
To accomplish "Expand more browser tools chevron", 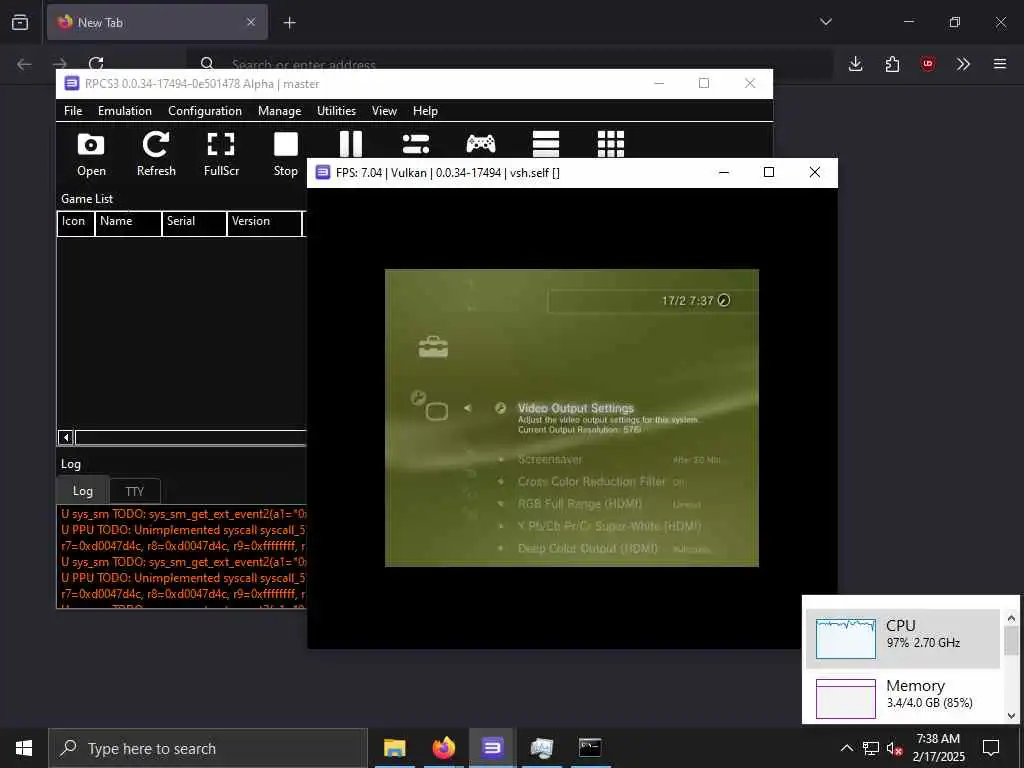I will point(963,64).
